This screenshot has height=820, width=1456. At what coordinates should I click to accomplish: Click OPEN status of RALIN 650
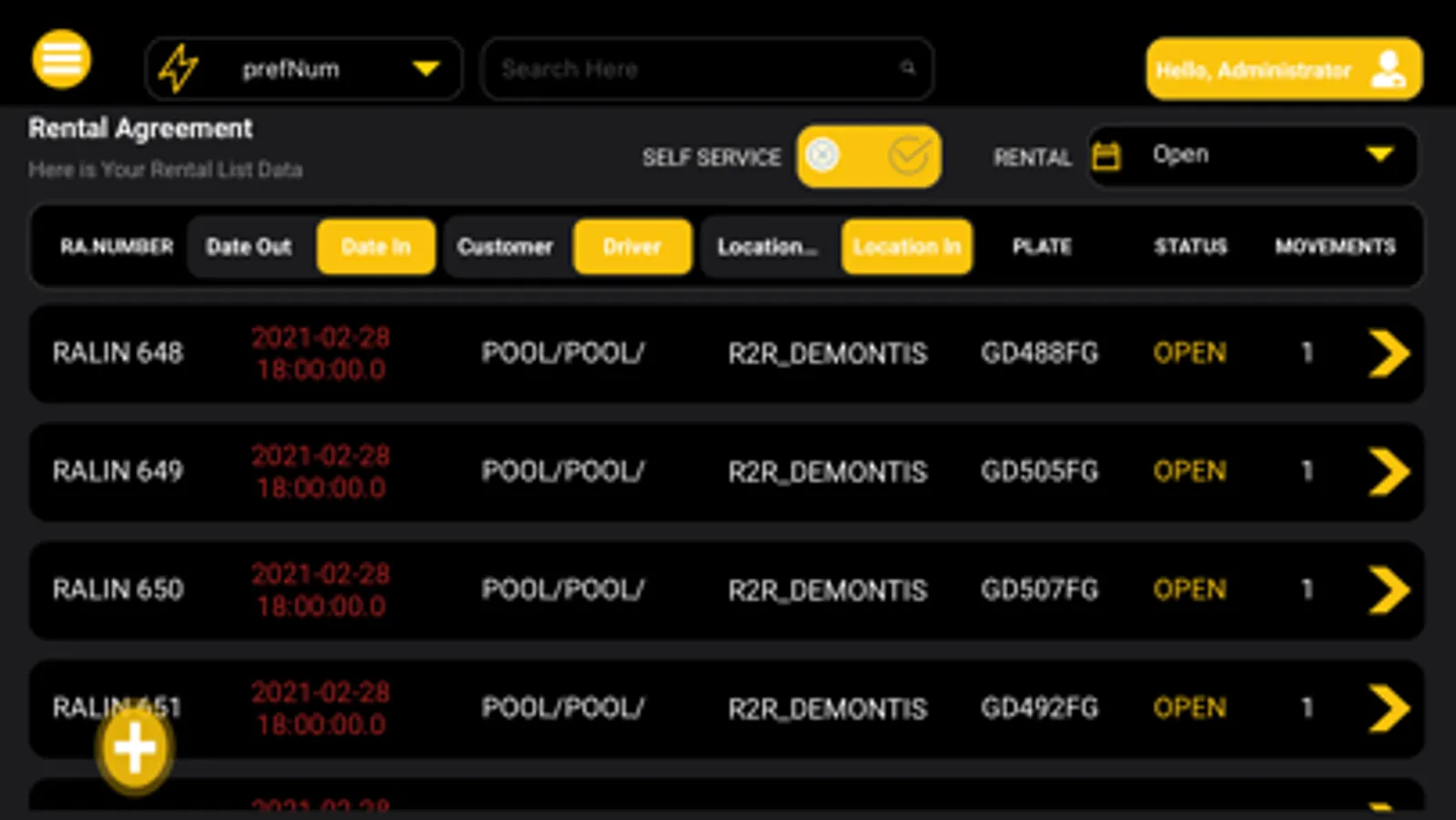(x=1189, y=590)
